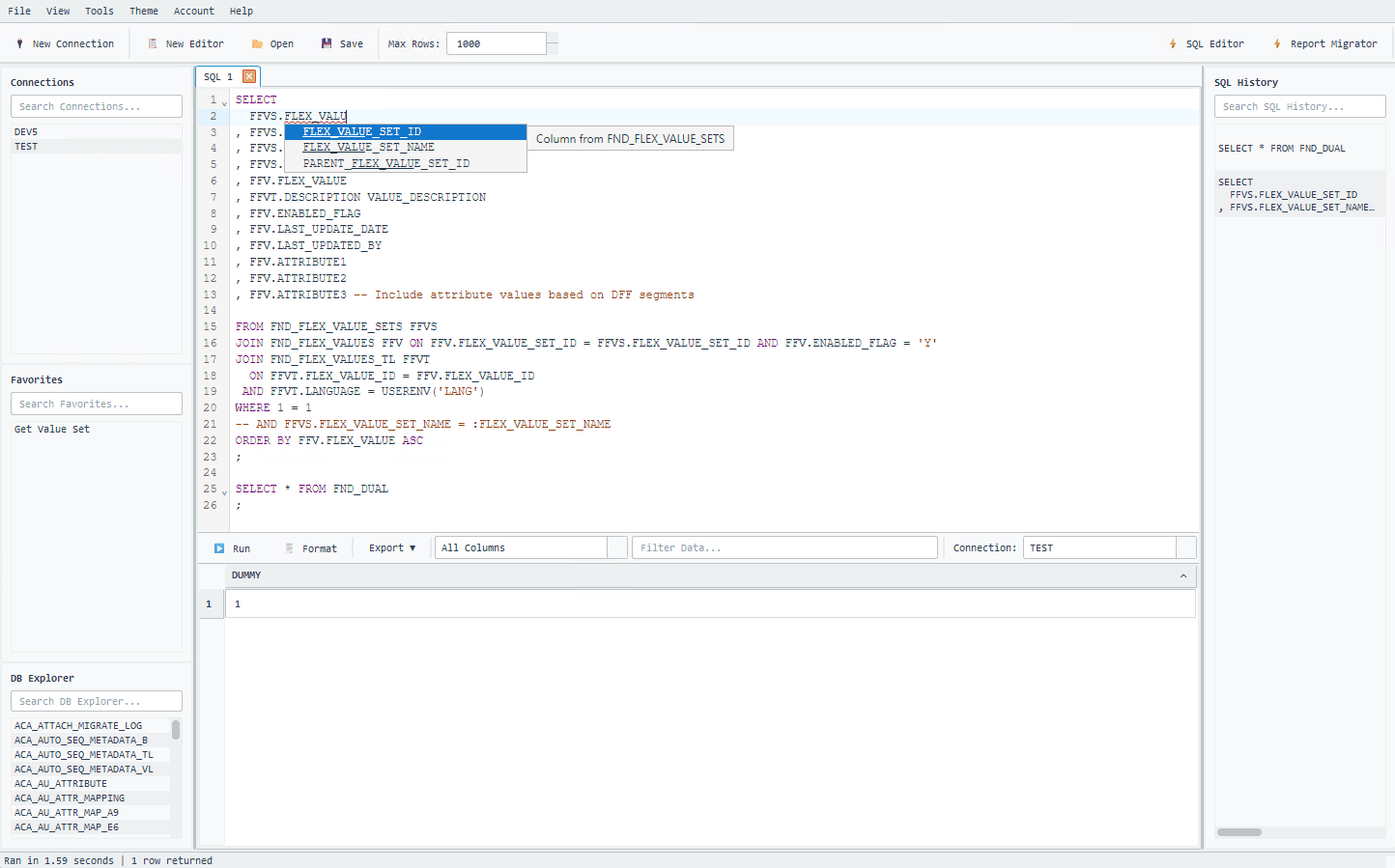Click the Save floppy disk icon
Screen dimensions: 1395x868
point(327,44)
